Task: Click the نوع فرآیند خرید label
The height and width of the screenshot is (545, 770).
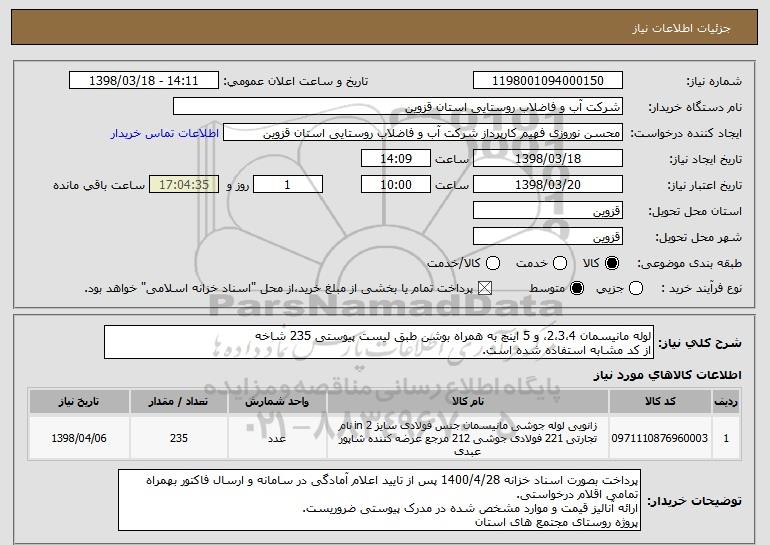Action: point(701,289)
